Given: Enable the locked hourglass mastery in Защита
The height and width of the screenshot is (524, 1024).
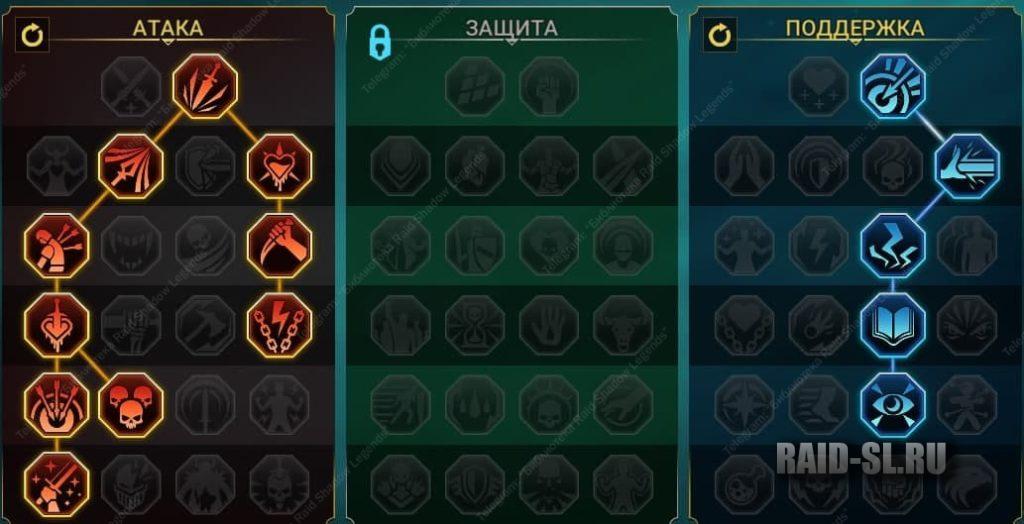Looking at the screenshot, I should (x=475, y=325).
